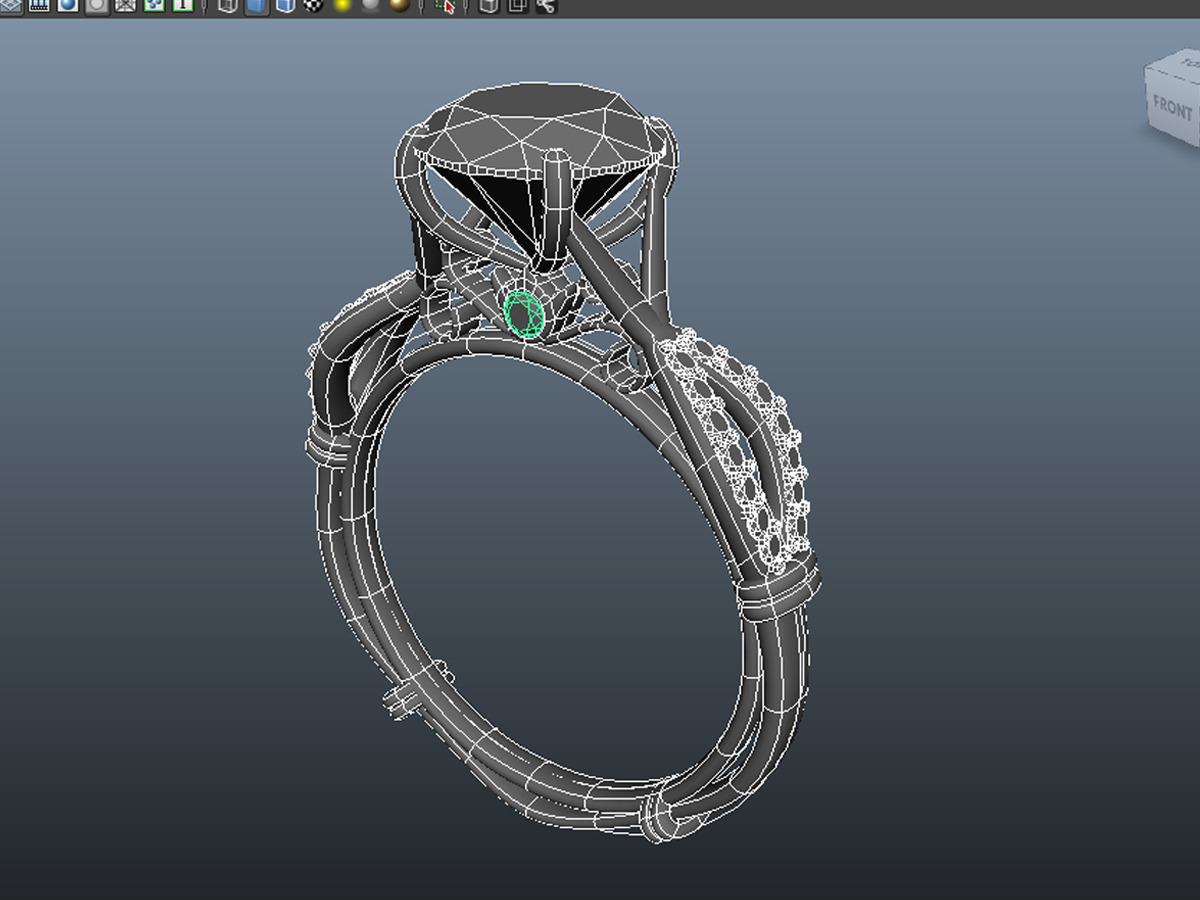Show the Field Chart overlay

[126, 5]
